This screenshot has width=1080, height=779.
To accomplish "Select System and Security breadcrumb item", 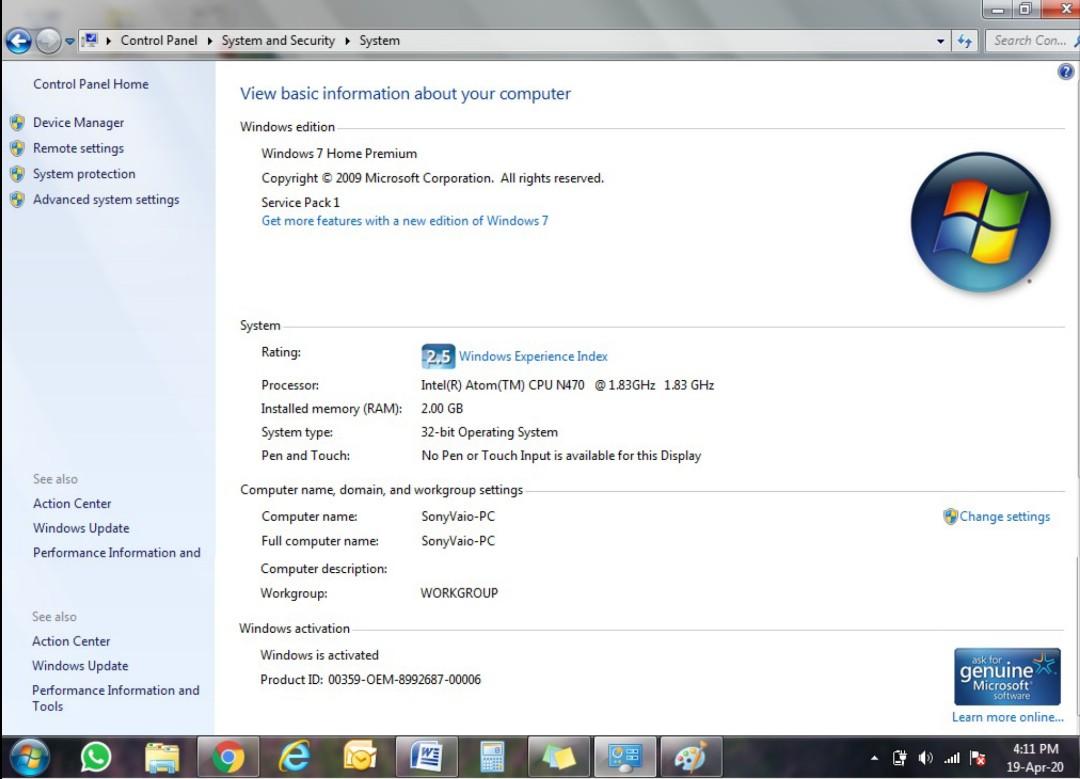I will pos(278,41).
